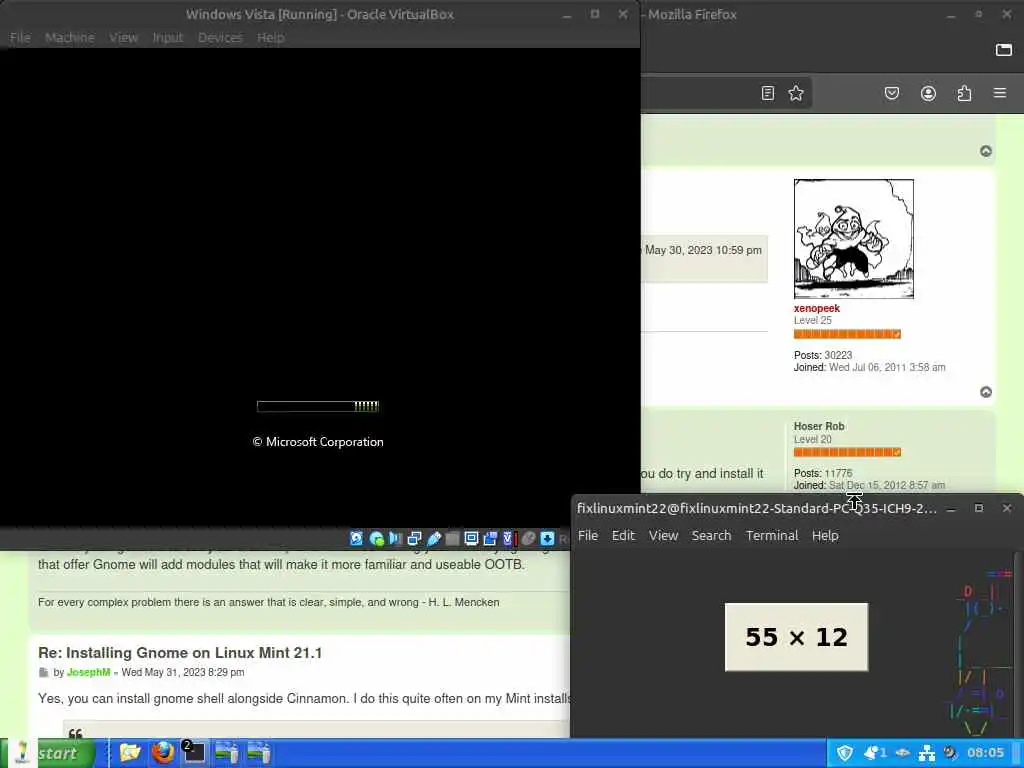Click xenopeek's avatar image
1024x768 pixels.
(x=854, y=239)
